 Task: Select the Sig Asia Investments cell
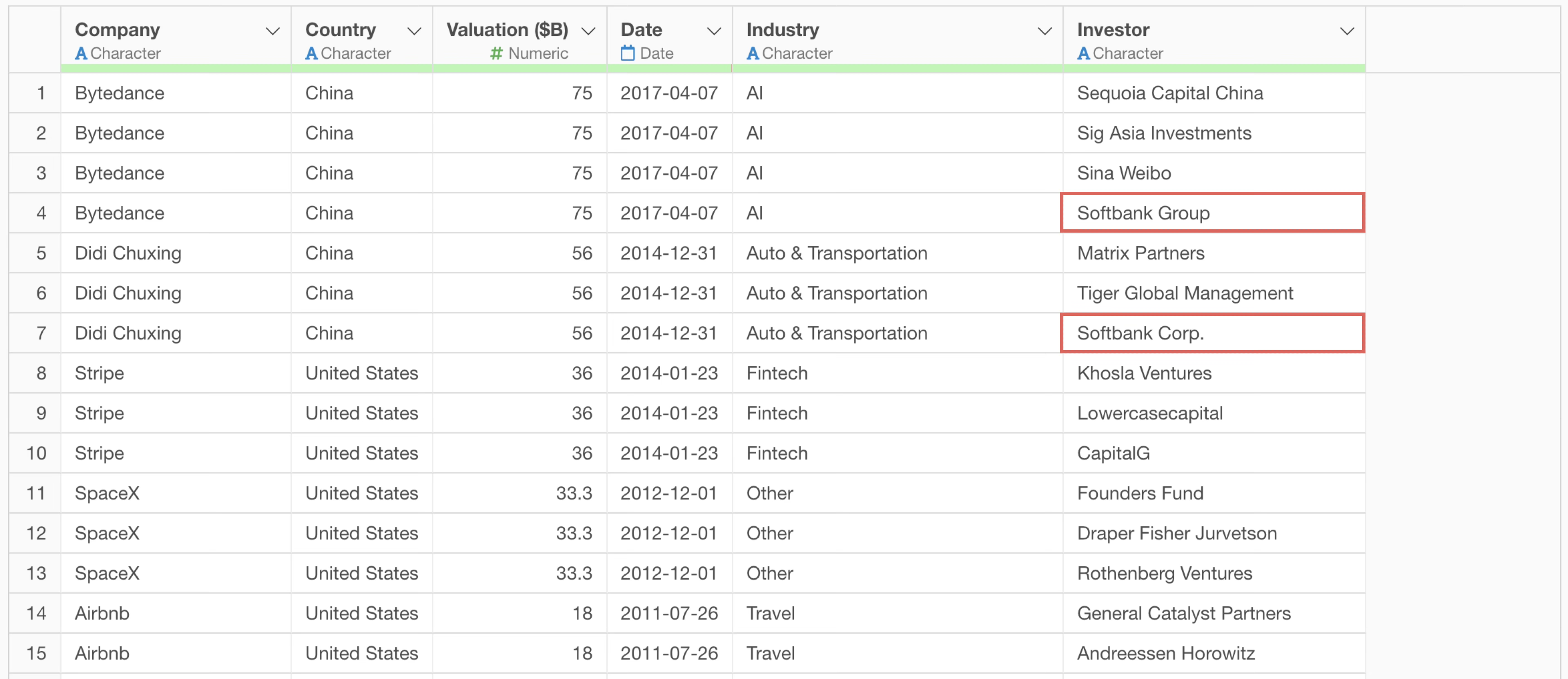click(x=1214, y=133)
